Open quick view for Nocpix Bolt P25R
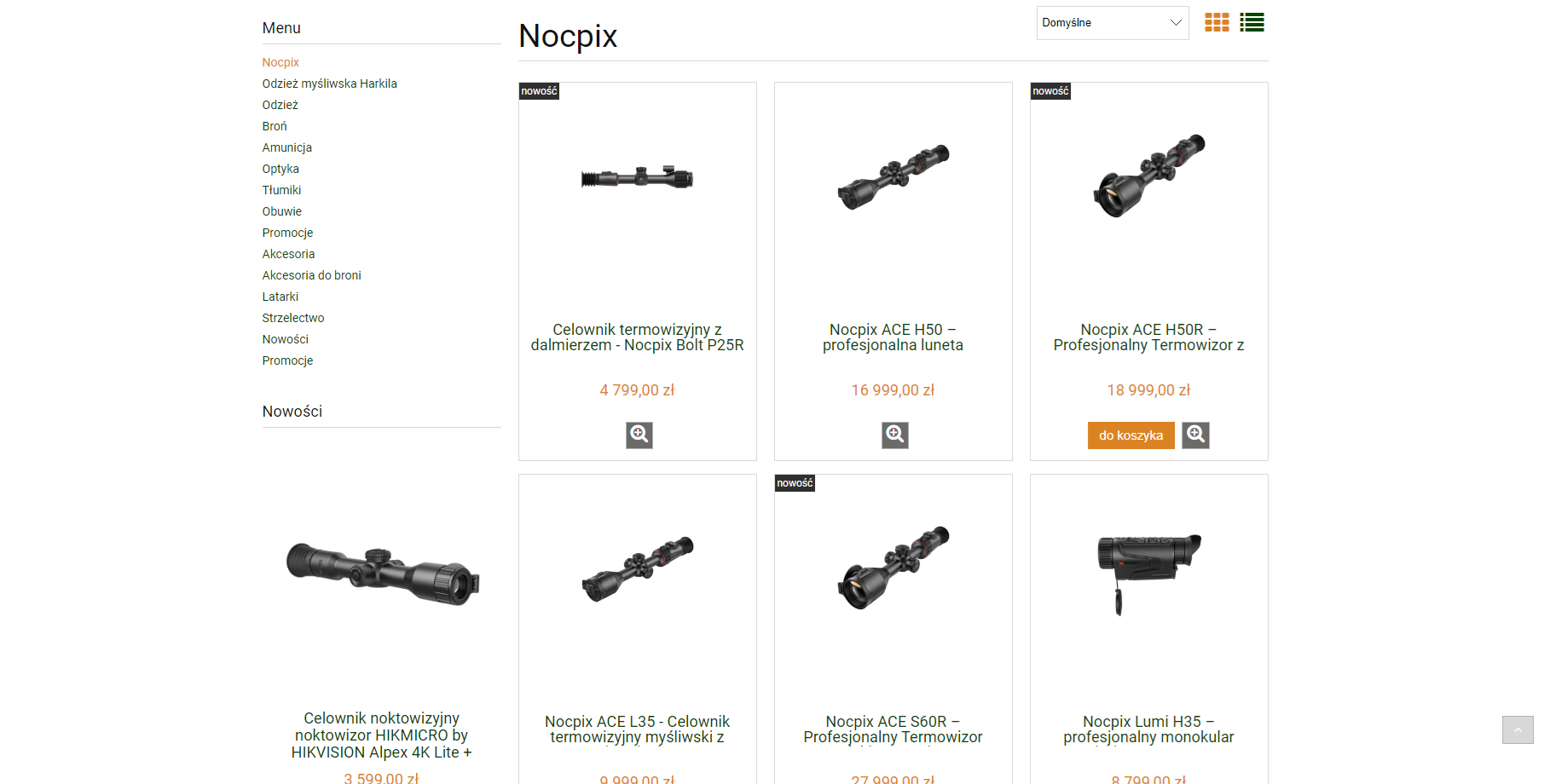This screenshot has height=784, width=1544. [639, 435]
